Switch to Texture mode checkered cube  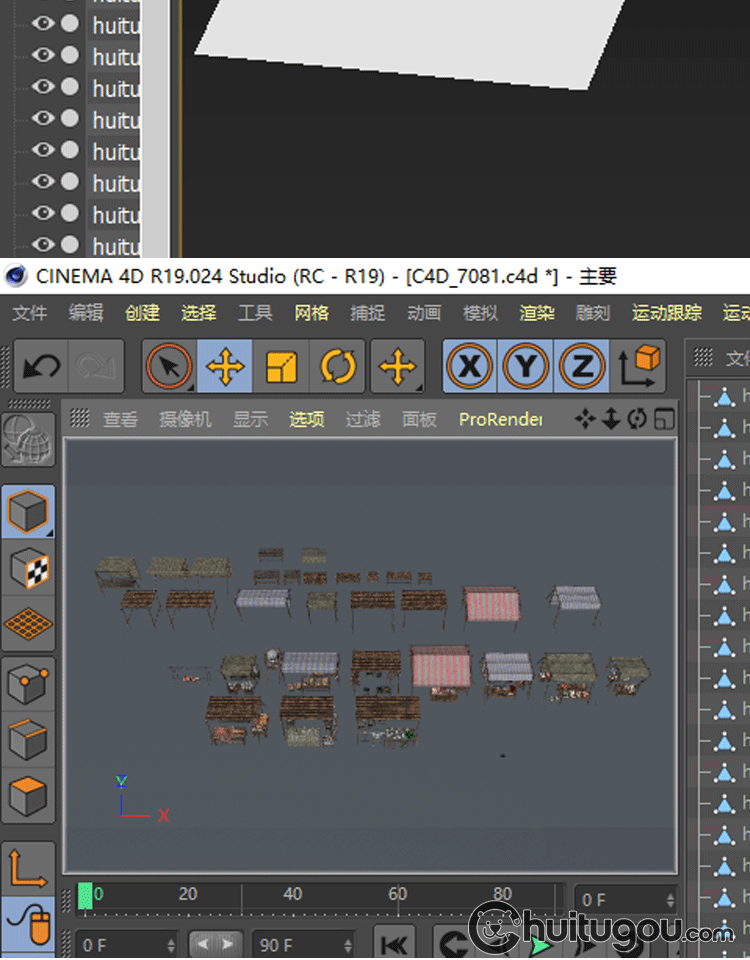29,568
